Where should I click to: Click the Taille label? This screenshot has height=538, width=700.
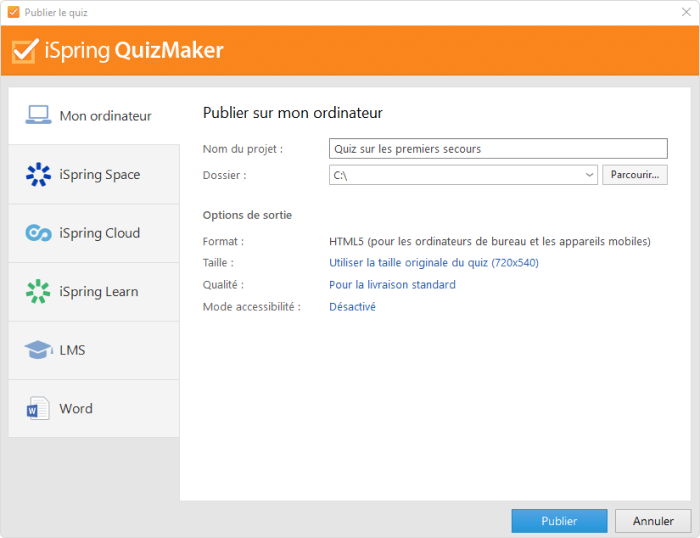point(218,263)
